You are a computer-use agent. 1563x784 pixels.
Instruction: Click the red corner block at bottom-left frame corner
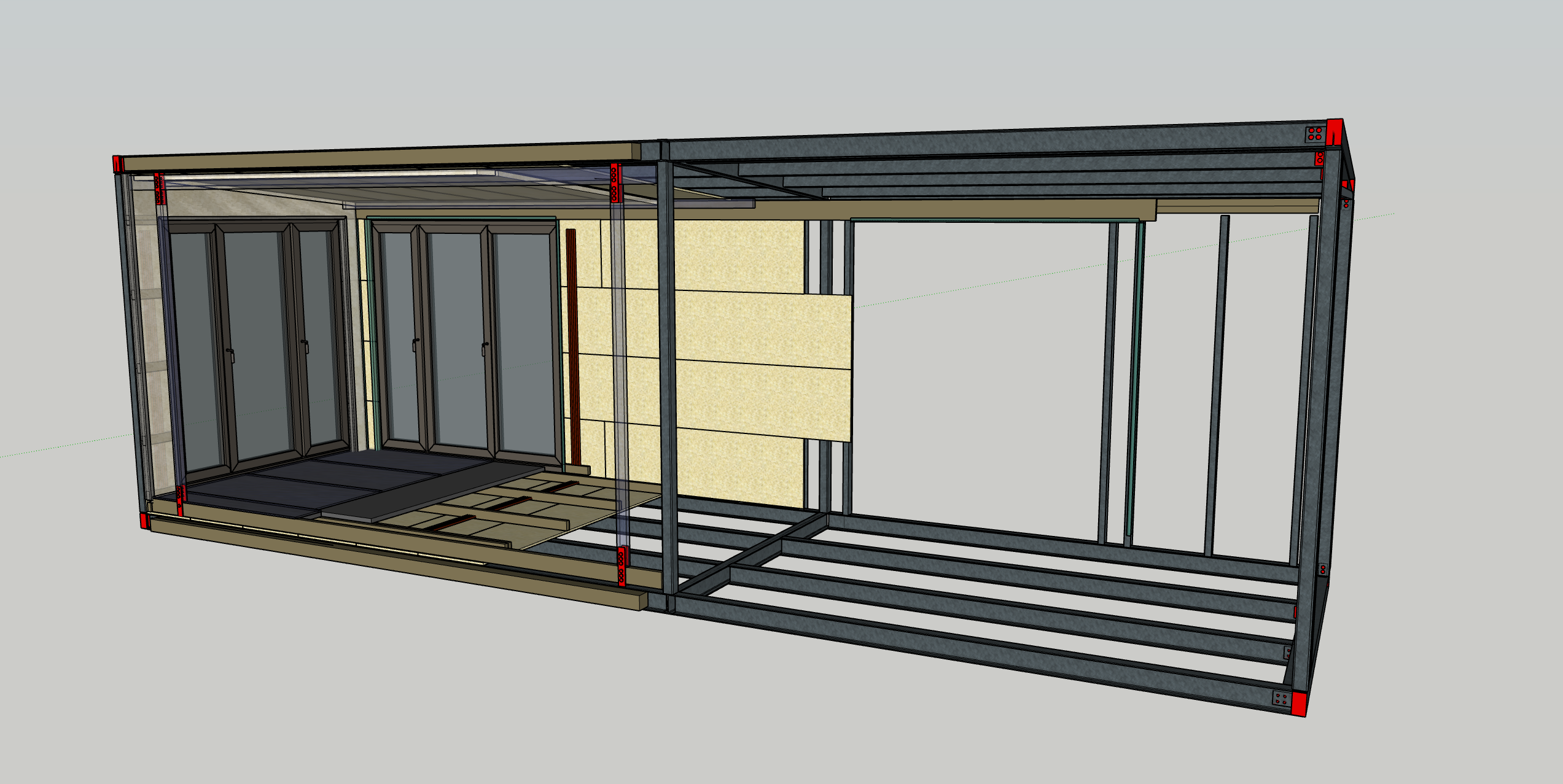click(144, 521)
